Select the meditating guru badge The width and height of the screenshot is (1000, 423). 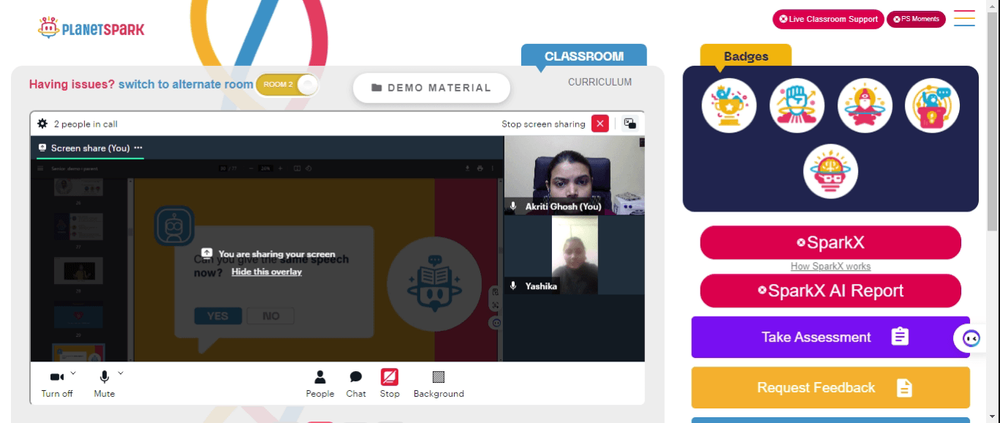click(864, 105)
